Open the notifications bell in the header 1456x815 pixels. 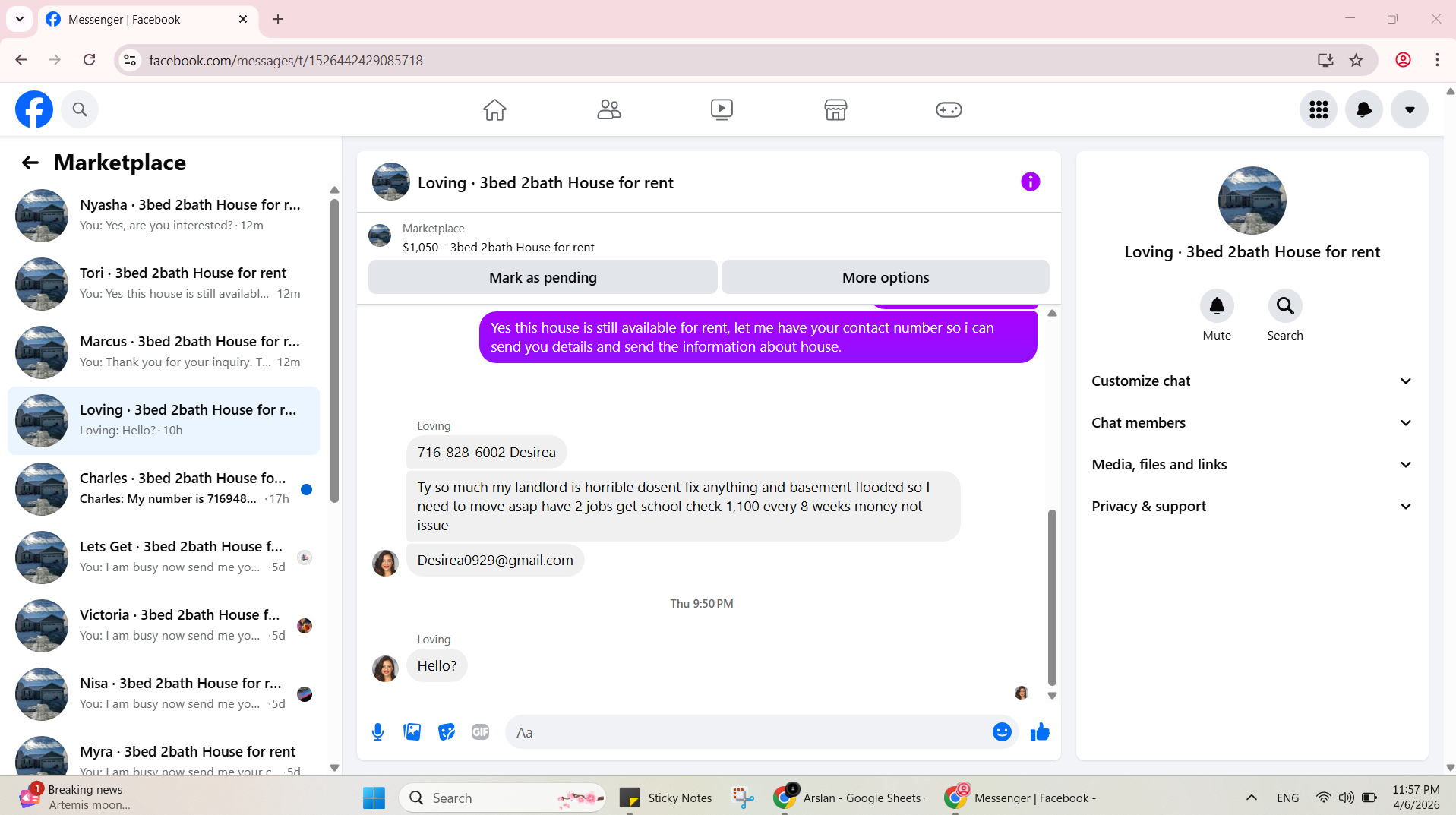coord(1364,109)
